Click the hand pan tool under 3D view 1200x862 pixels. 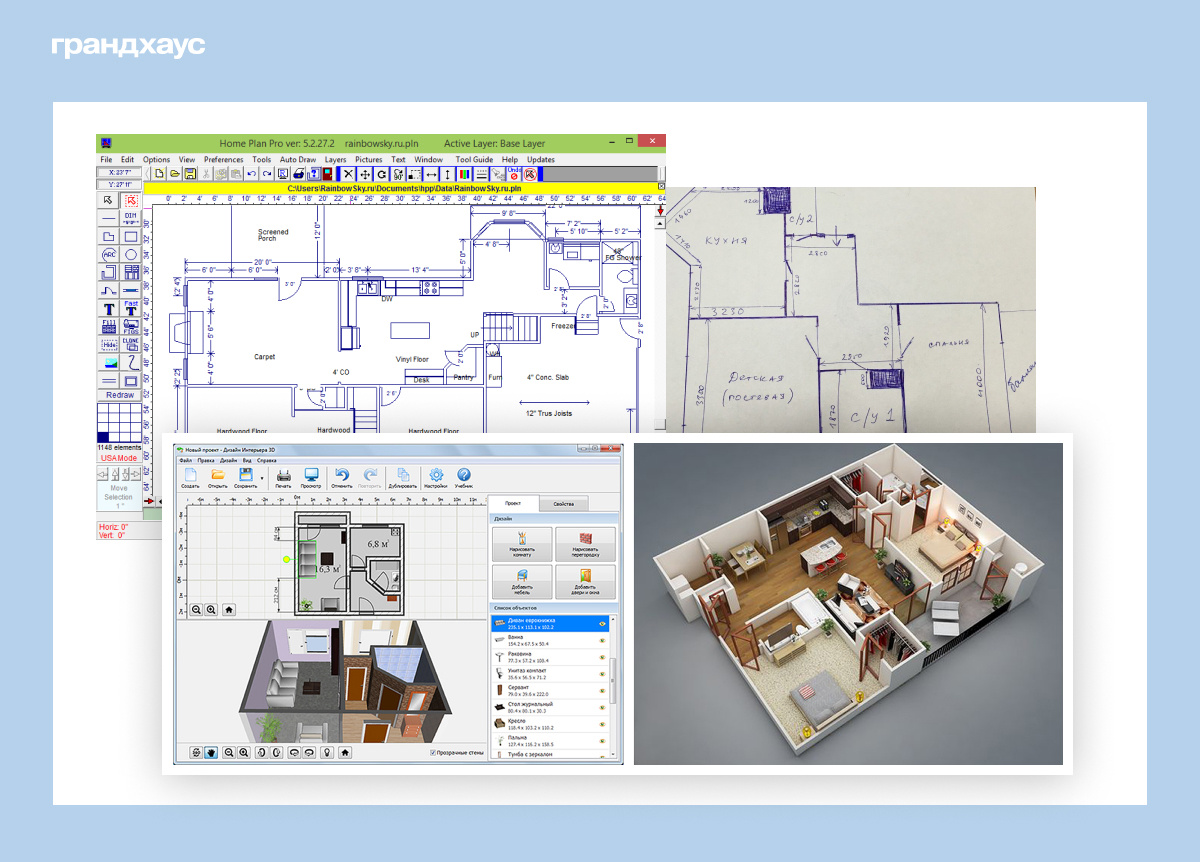pos(211,752)
